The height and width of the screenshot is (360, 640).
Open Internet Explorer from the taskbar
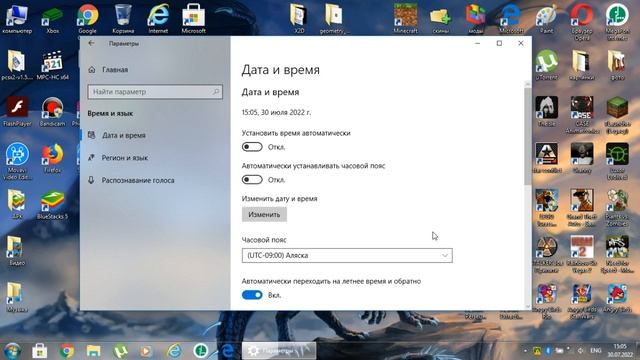(174, 351)
